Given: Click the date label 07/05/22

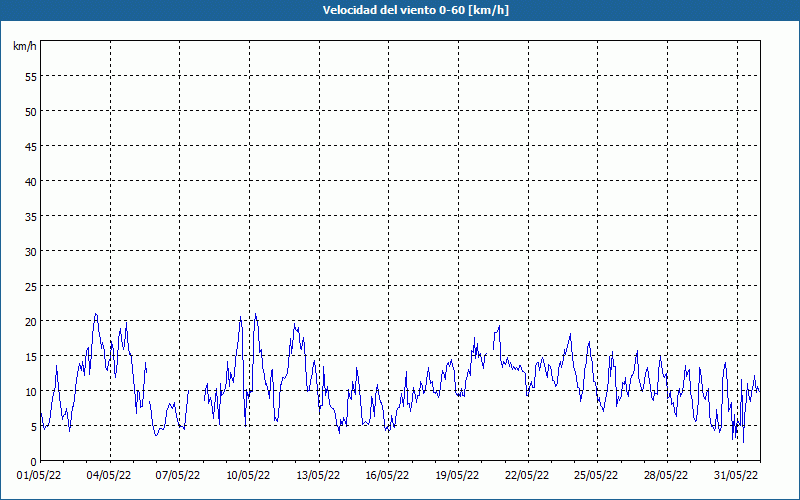Looking at the screenshot, I should (x=178, y=476).
